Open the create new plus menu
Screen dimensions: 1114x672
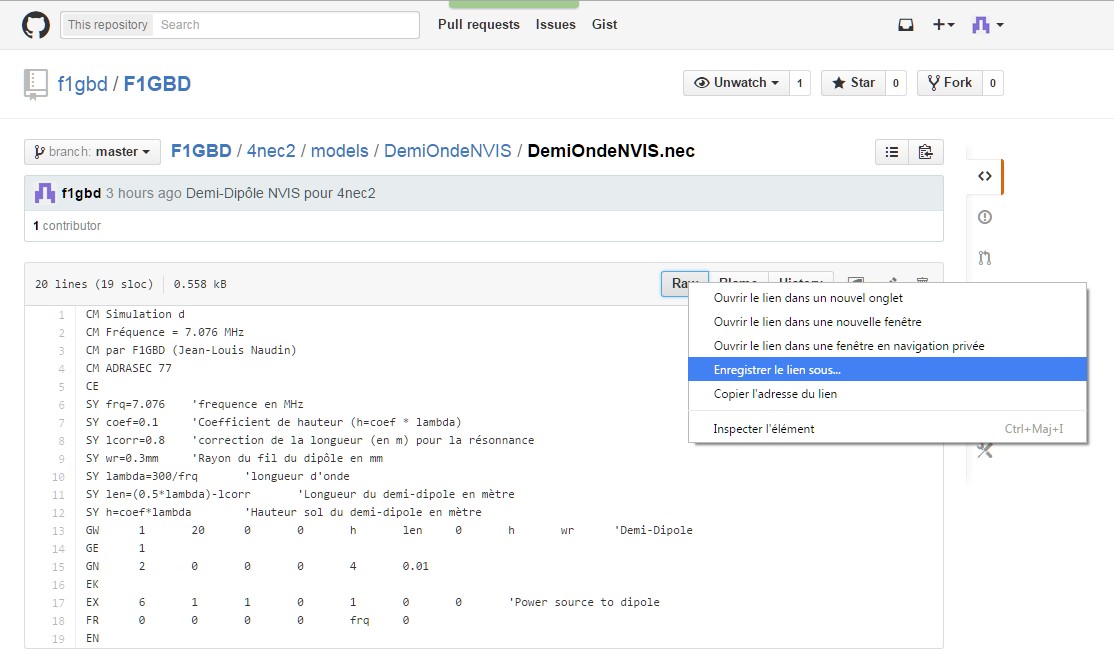pyautogui.click(x=943, y=25)
